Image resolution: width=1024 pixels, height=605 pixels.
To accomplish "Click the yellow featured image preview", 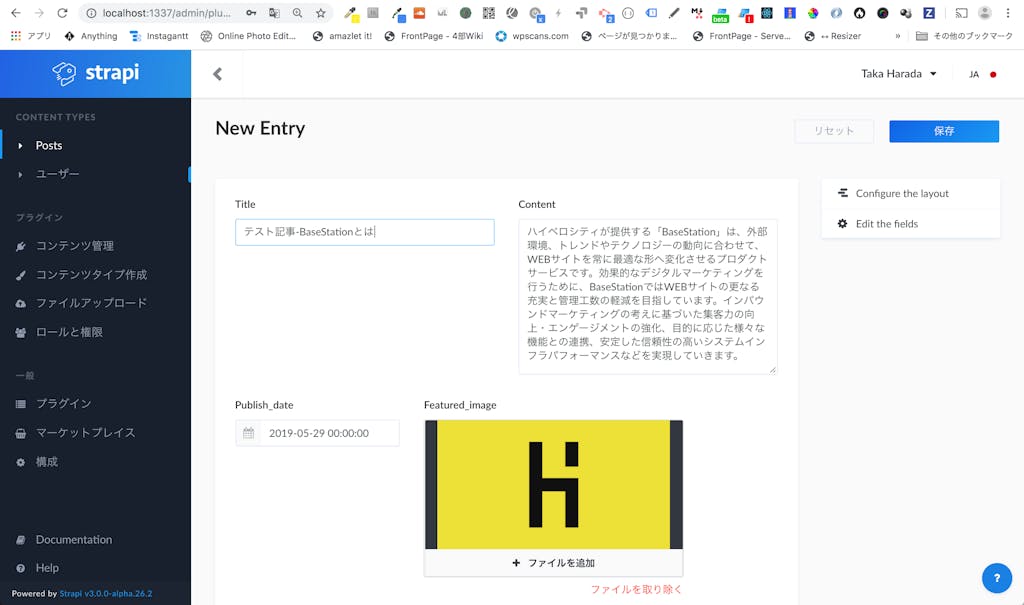I will pyautogui.click(x=553, y=484).
